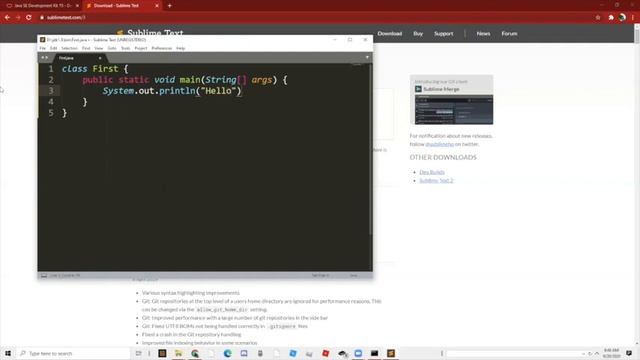Open the browser profile avatar
Image resolution: width=640 pixels, height=360 pixels.
point(622,18)
